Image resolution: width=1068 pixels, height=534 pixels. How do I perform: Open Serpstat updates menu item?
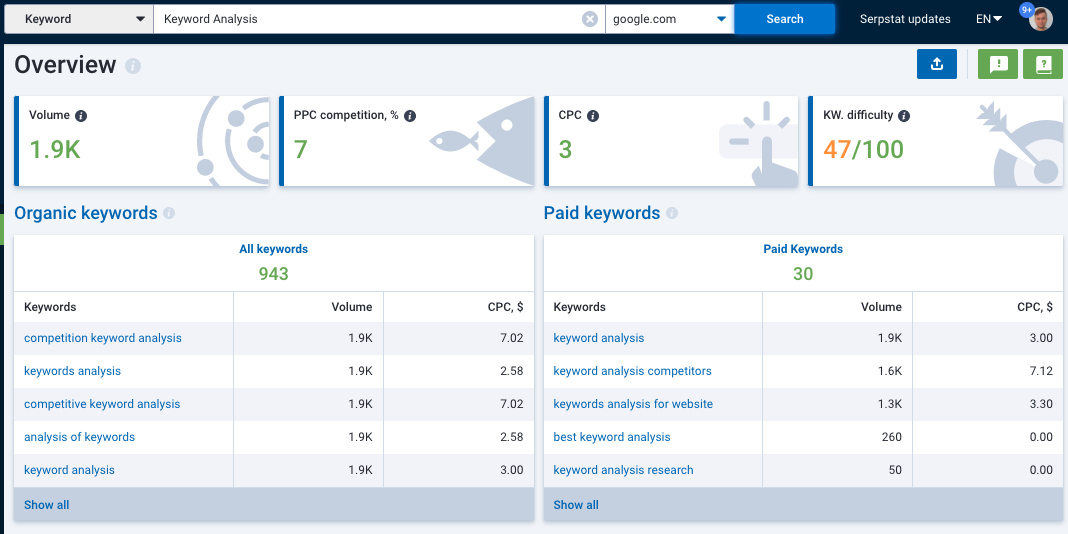coord(905,19)
